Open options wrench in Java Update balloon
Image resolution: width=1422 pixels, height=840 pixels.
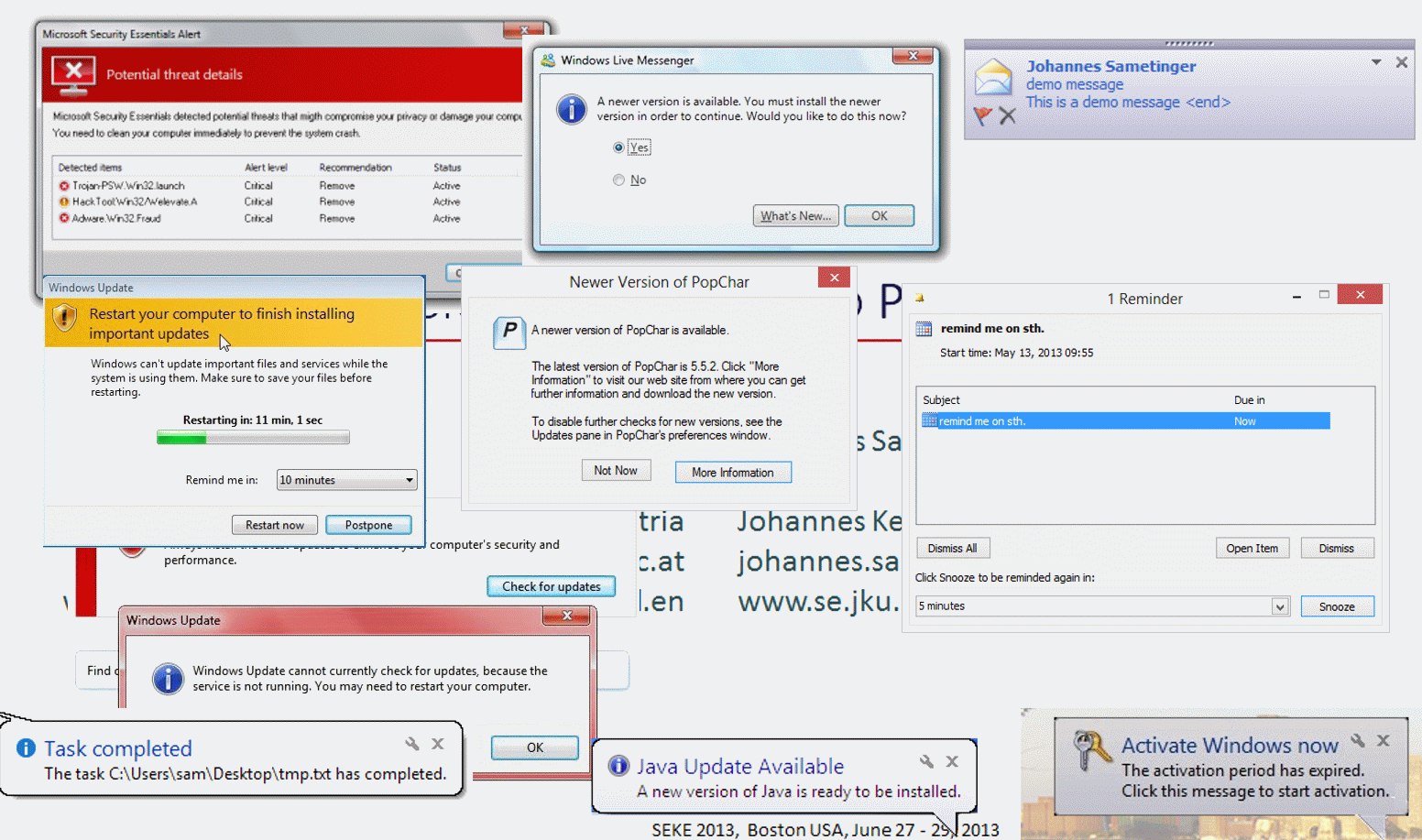927,761
